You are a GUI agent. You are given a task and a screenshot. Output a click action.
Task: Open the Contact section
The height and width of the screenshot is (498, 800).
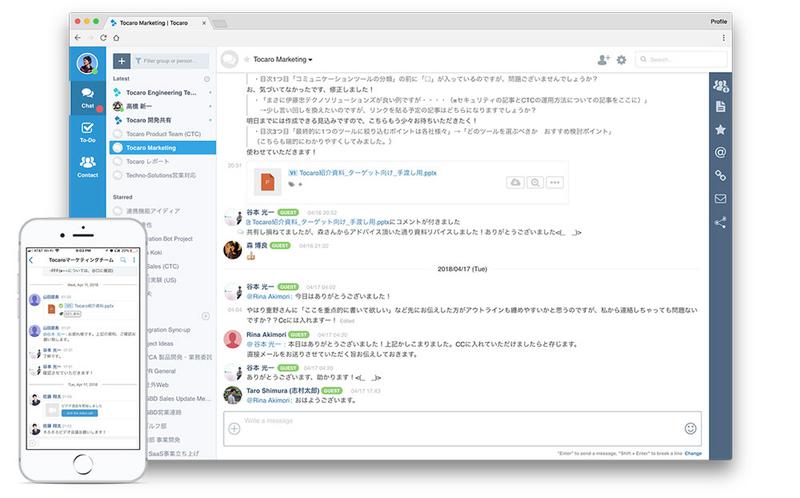(x=88, y=166)
